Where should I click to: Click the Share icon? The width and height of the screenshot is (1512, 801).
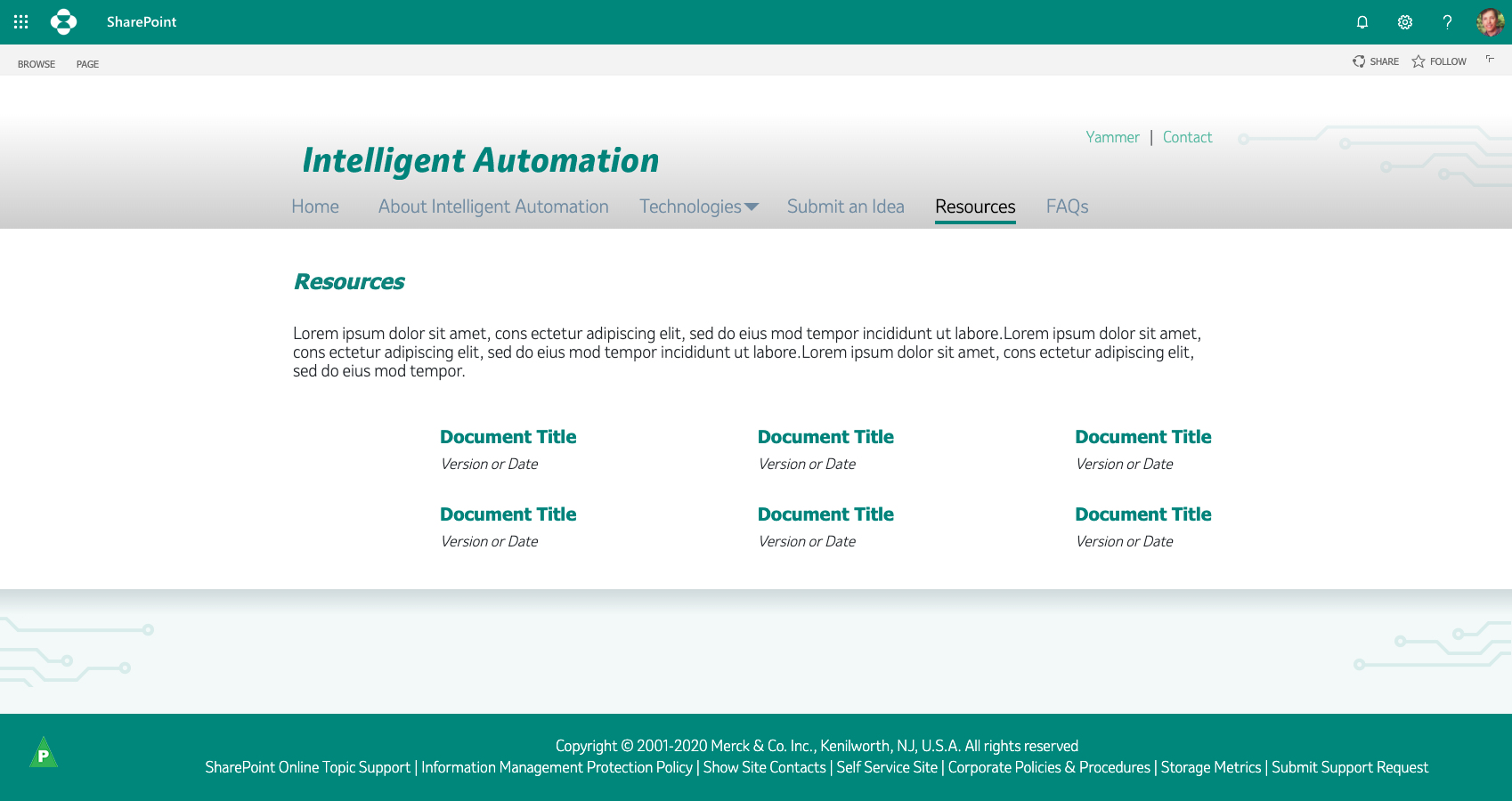[1359, 61]
